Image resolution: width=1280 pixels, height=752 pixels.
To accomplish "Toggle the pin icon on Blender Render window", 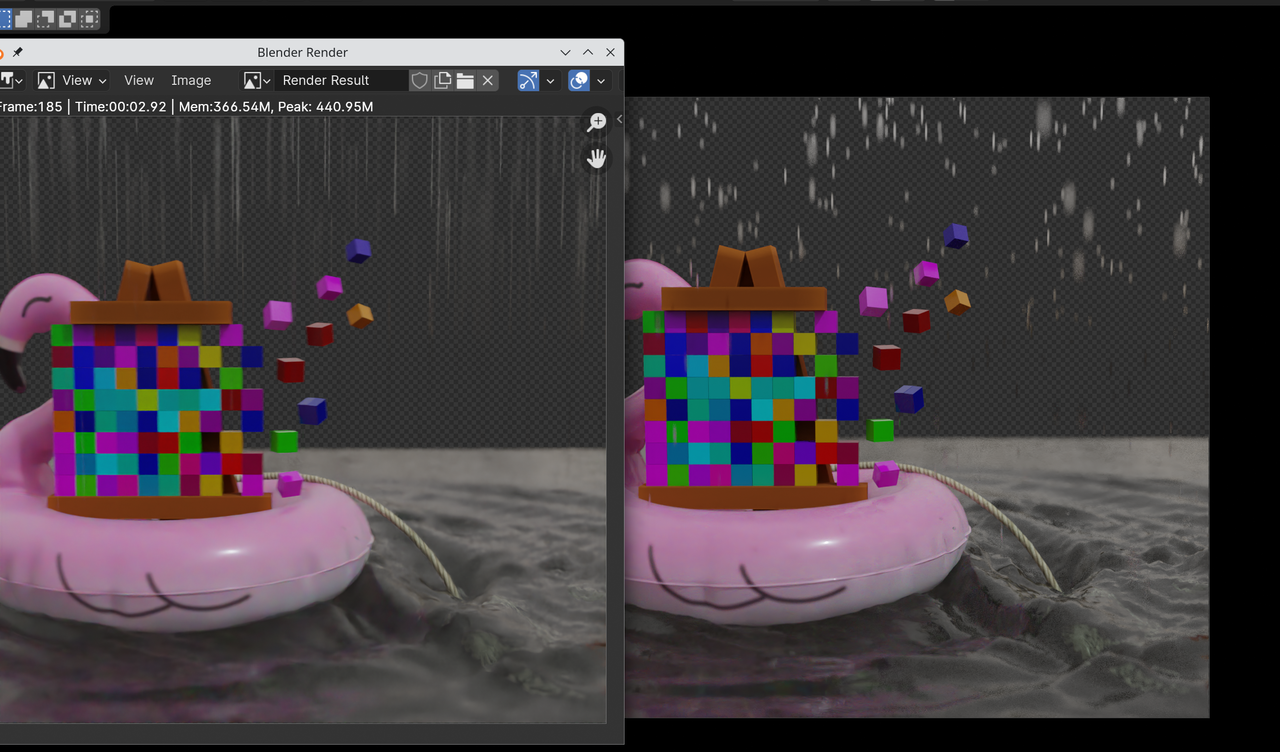I will point(17,52).
